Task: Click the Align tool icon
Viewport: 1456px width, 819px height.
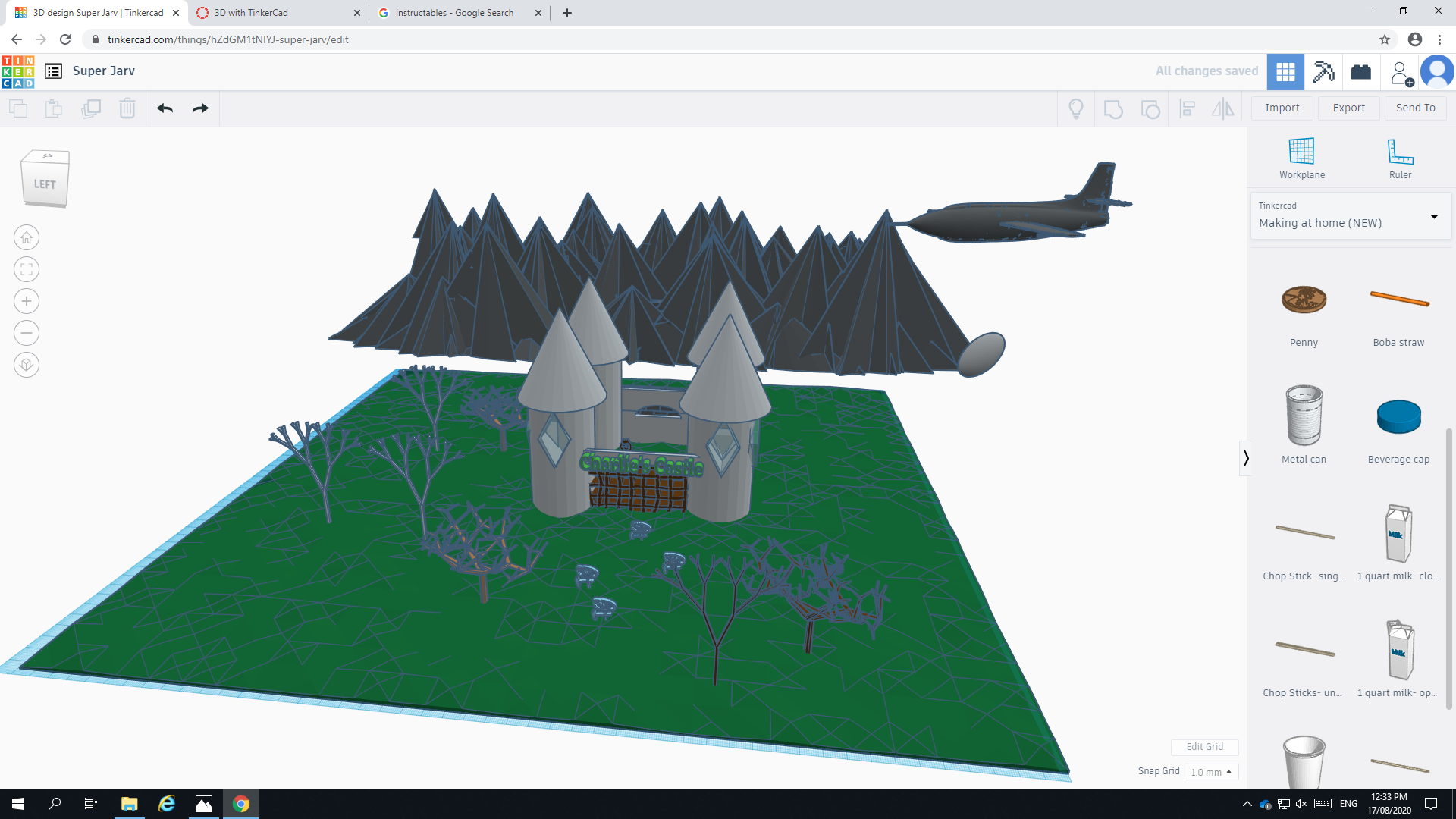Action: (x=1188, y=109)
